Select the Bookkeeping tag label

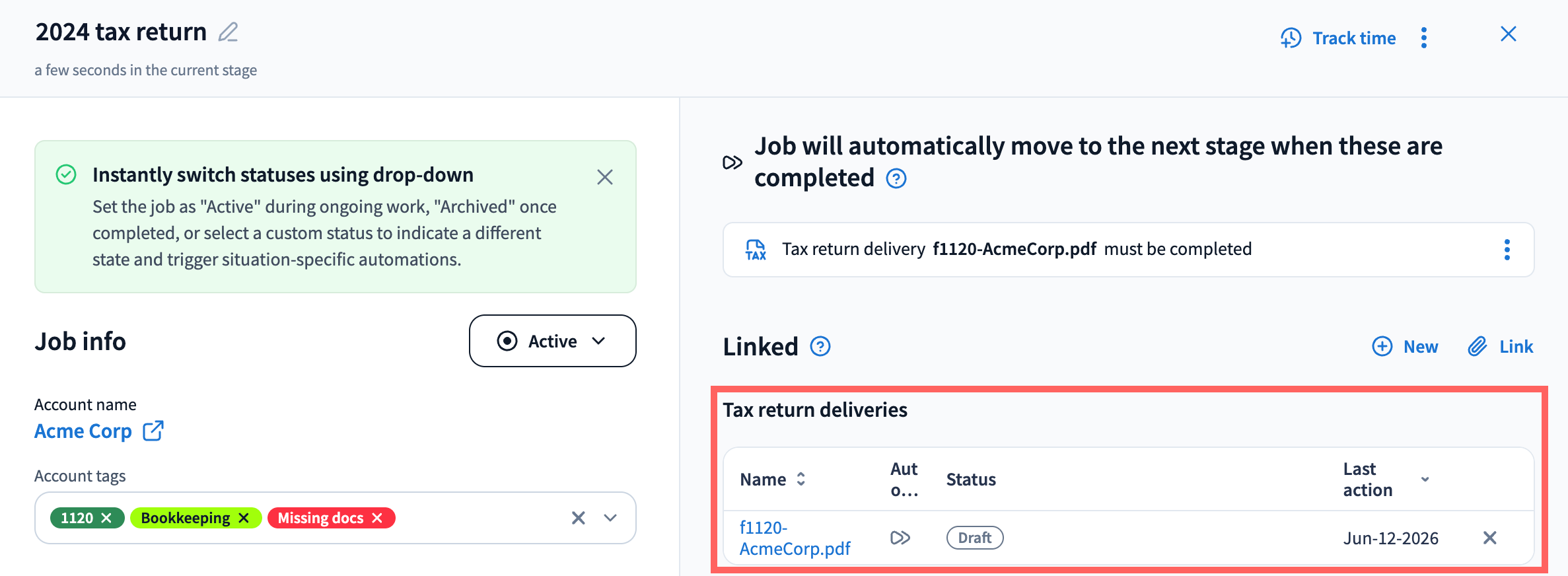click(x=186, y=518)
